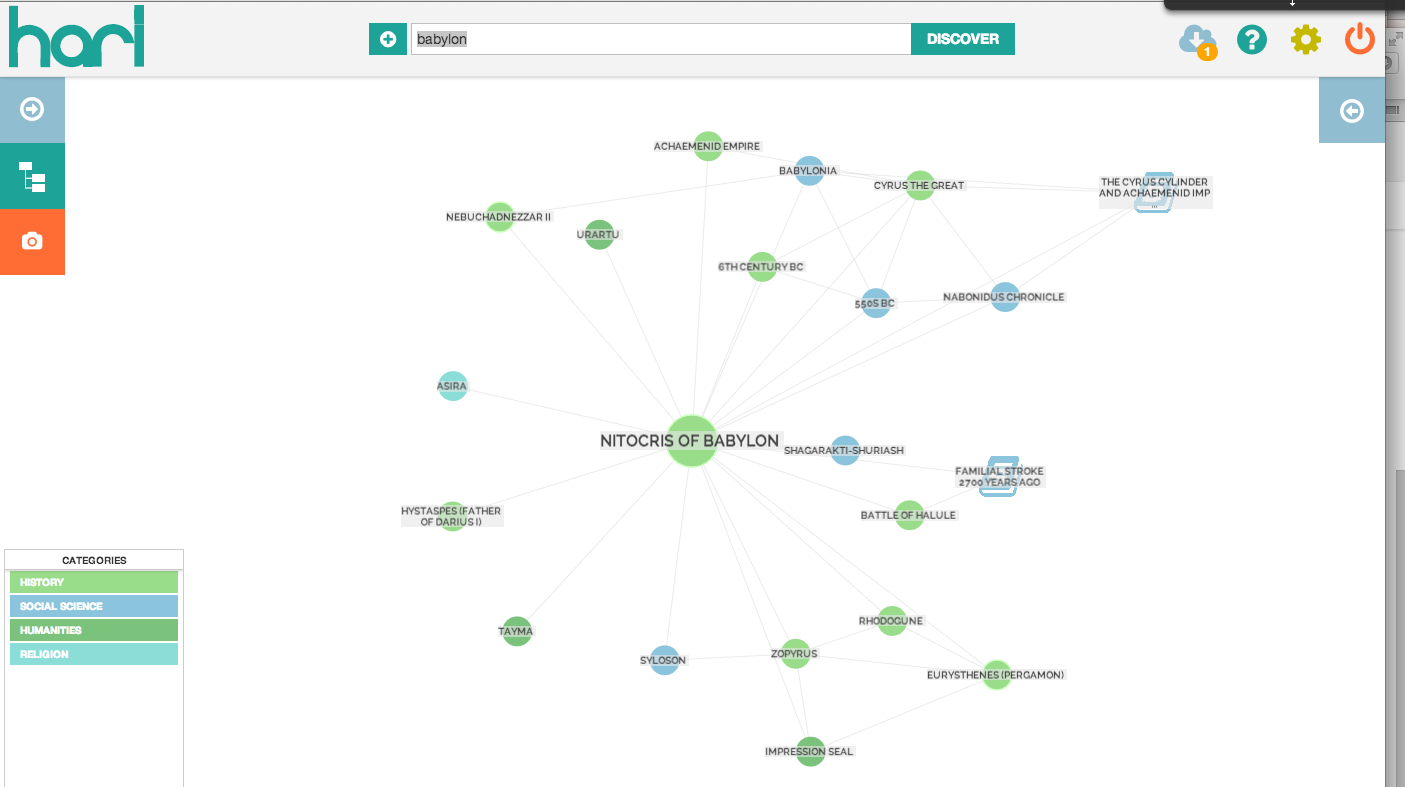This screenshot has width=1405, height=787.
Task: Select the Religion category color swatch
Action: pos(94,654)
